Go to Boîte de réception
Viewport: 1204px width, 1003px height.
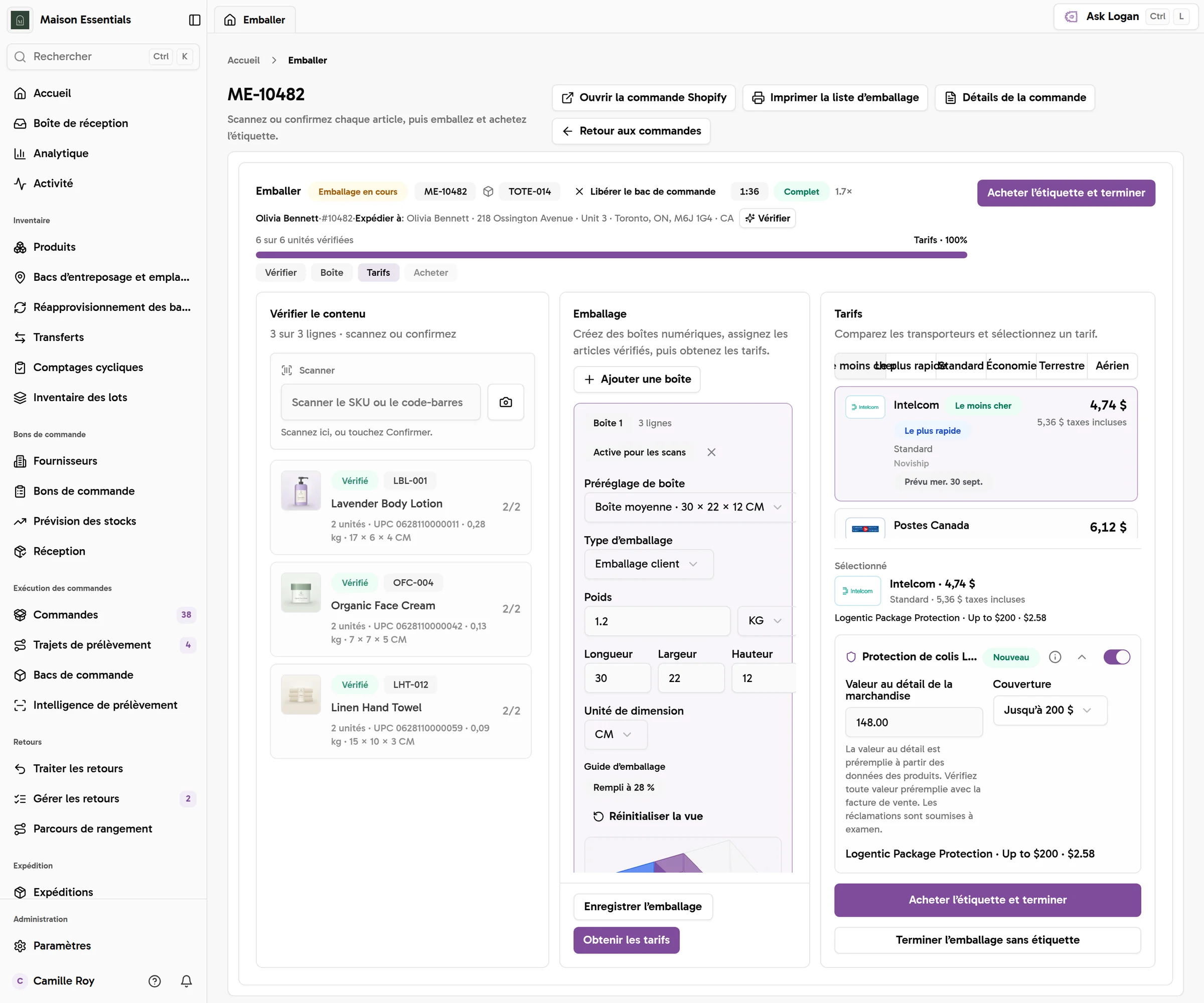pyautogui.click(x=103, y=123)
